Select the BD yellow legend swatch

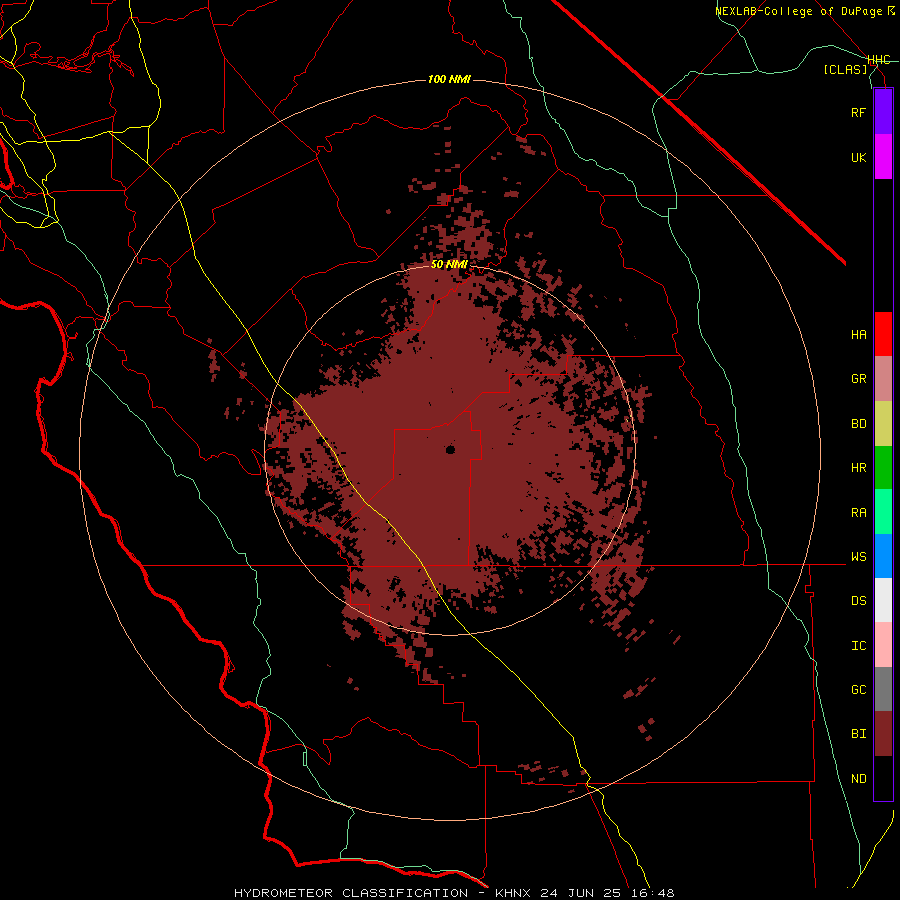pyautogui.click(x=883, y=424)
